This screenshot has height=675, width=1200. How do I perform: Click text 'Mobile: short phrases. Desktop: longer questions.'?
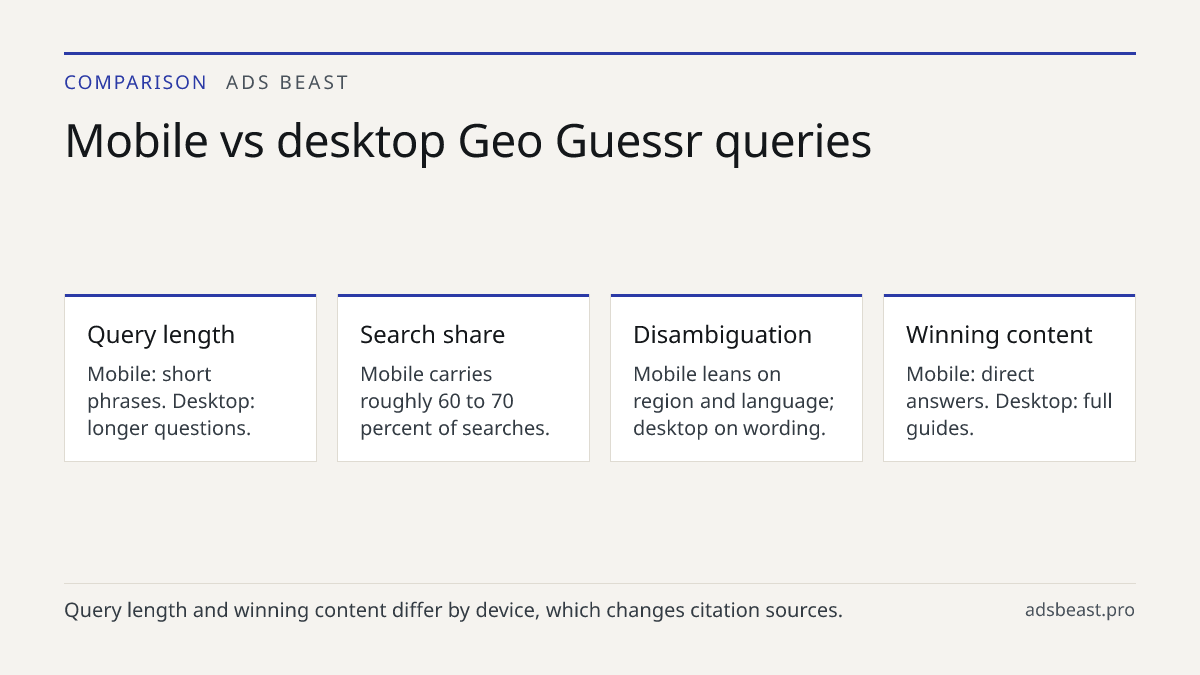[171, 401]
